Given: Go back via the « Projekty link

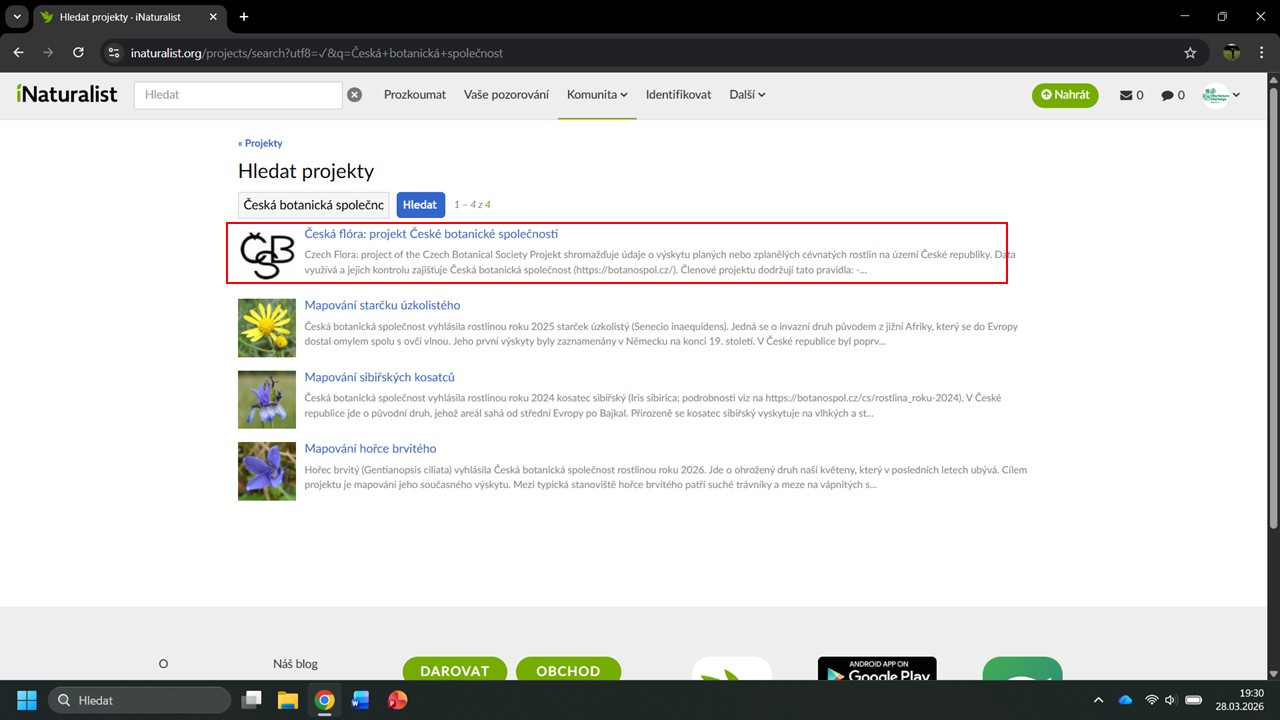Looking at the screenshot, I should [260, 143].
